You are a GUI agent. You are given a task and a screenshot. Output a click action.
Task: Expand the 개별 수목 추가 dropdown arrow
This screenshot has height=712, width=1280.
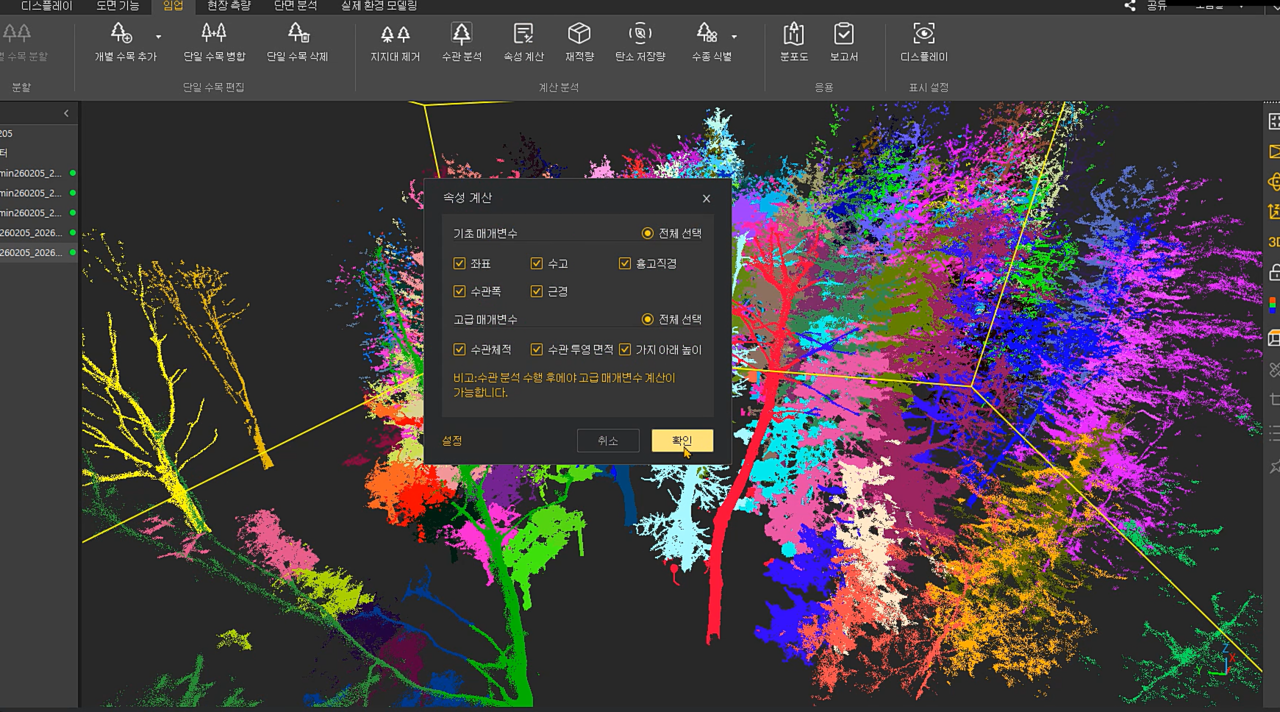[x=158, y=38]
